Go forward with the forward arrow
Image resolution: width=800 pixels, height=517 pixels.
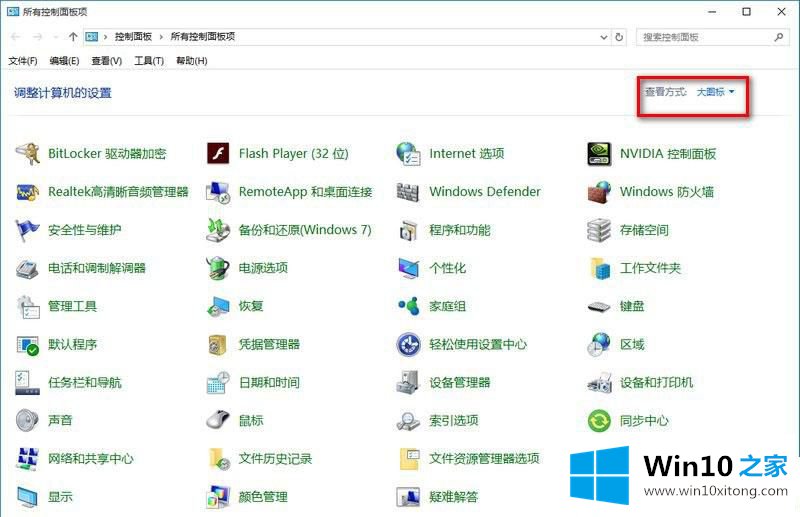pyautogui.click(x=37, y=37)
